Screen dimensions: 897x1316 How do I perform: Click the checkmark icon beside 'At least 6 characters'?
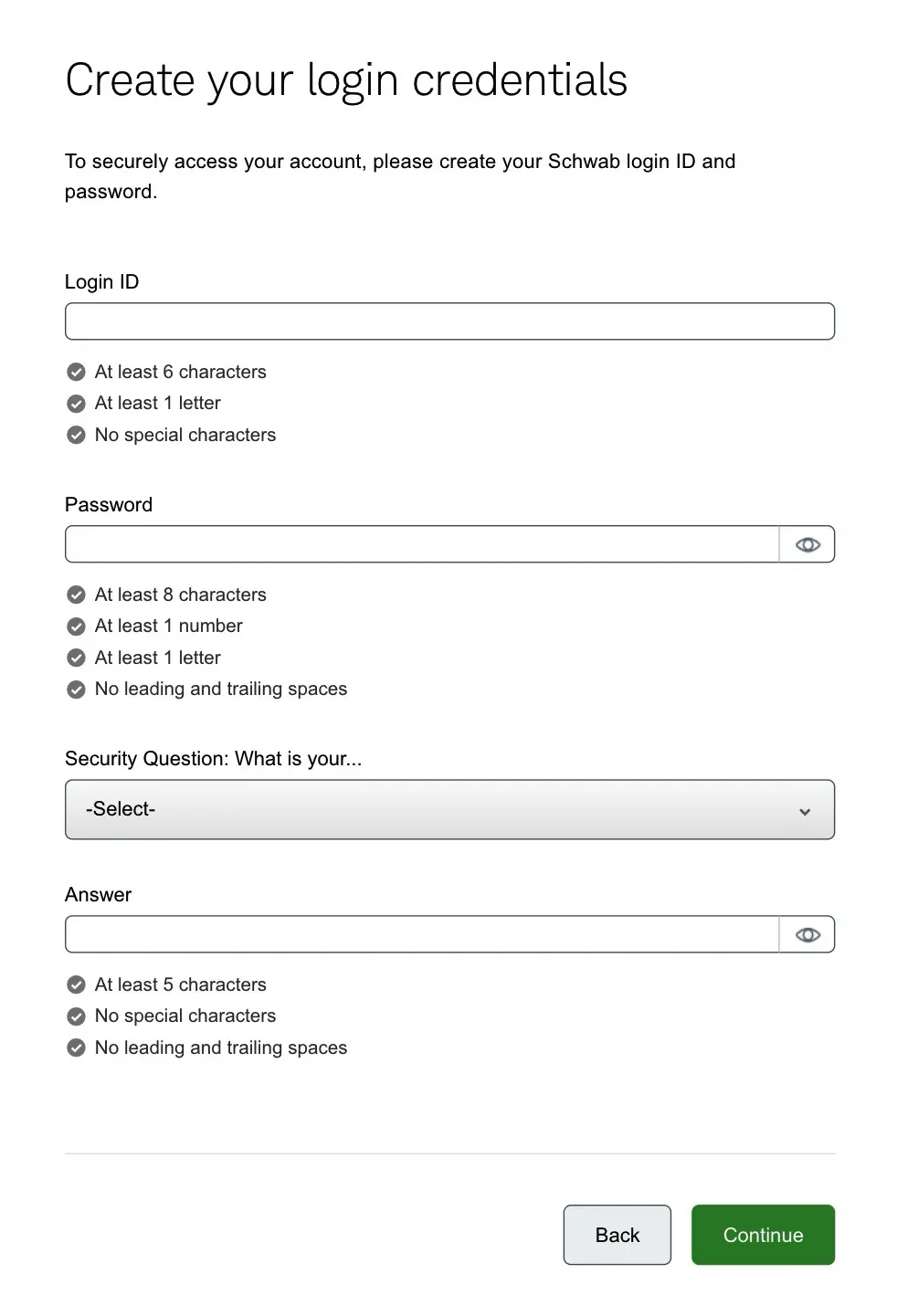[77, 372]
